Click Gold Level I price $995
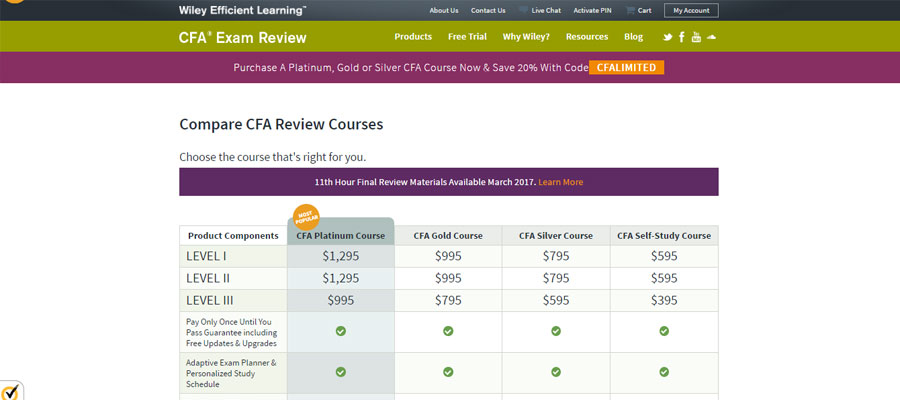Screen dimensions: 900x400 tap(448, 256)
